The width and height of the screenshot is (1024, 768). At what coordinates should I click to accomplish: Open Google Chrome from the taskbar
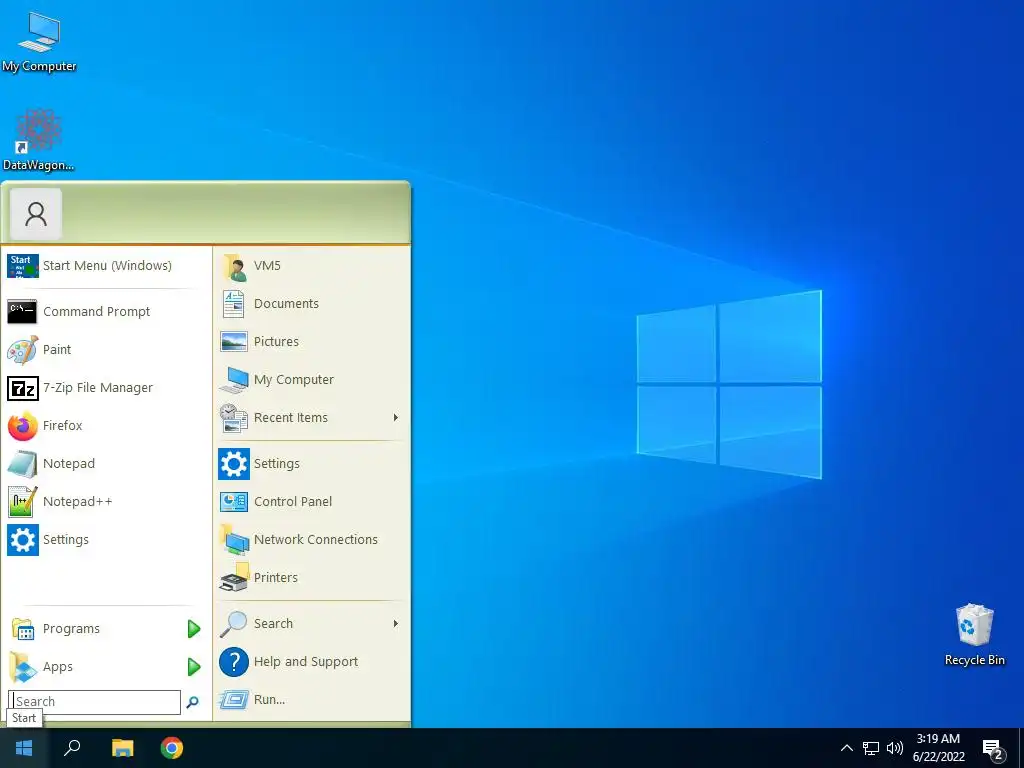click(172, 748)
